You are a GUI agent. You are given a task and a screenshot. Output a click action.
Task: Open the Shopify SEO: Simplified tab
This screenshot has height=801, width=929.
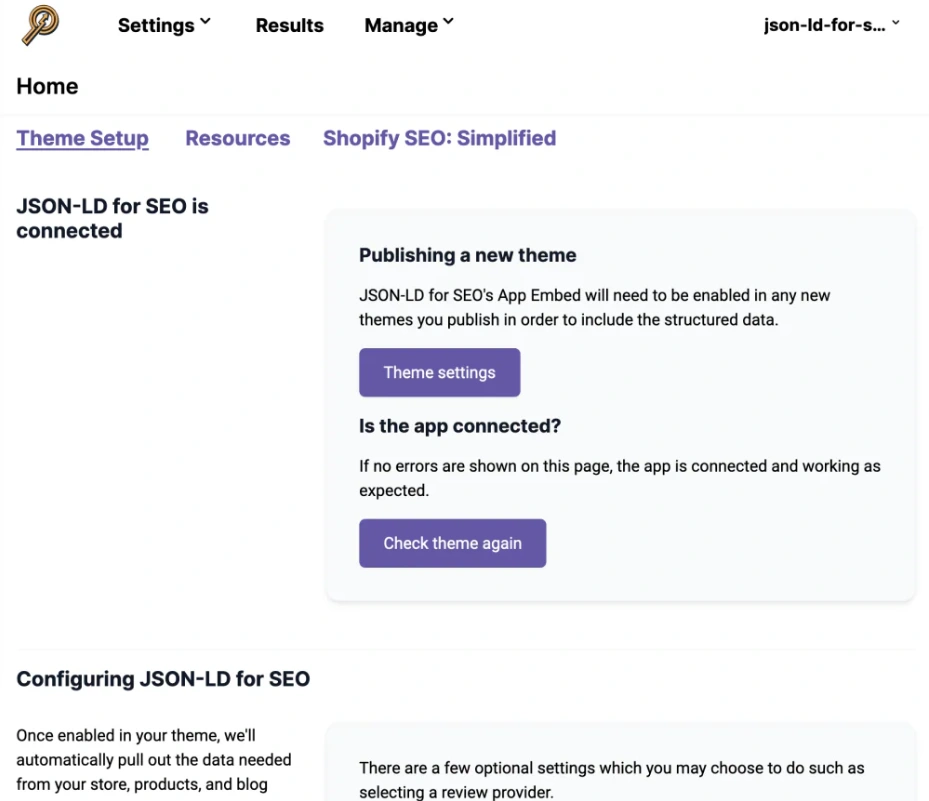(x=440, y=138)
